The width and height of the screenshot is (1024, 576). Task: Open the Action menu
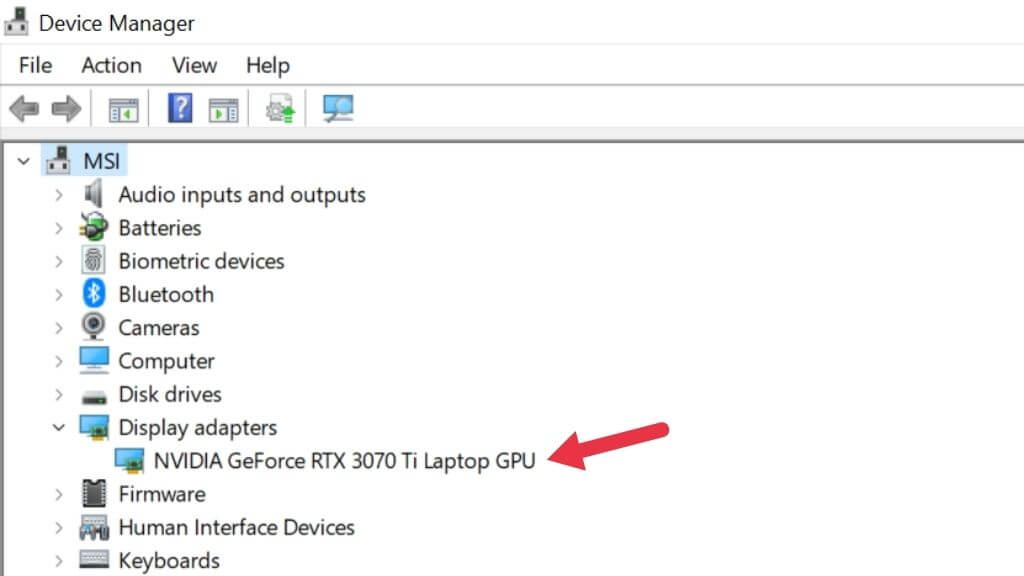tap(111, 65)
